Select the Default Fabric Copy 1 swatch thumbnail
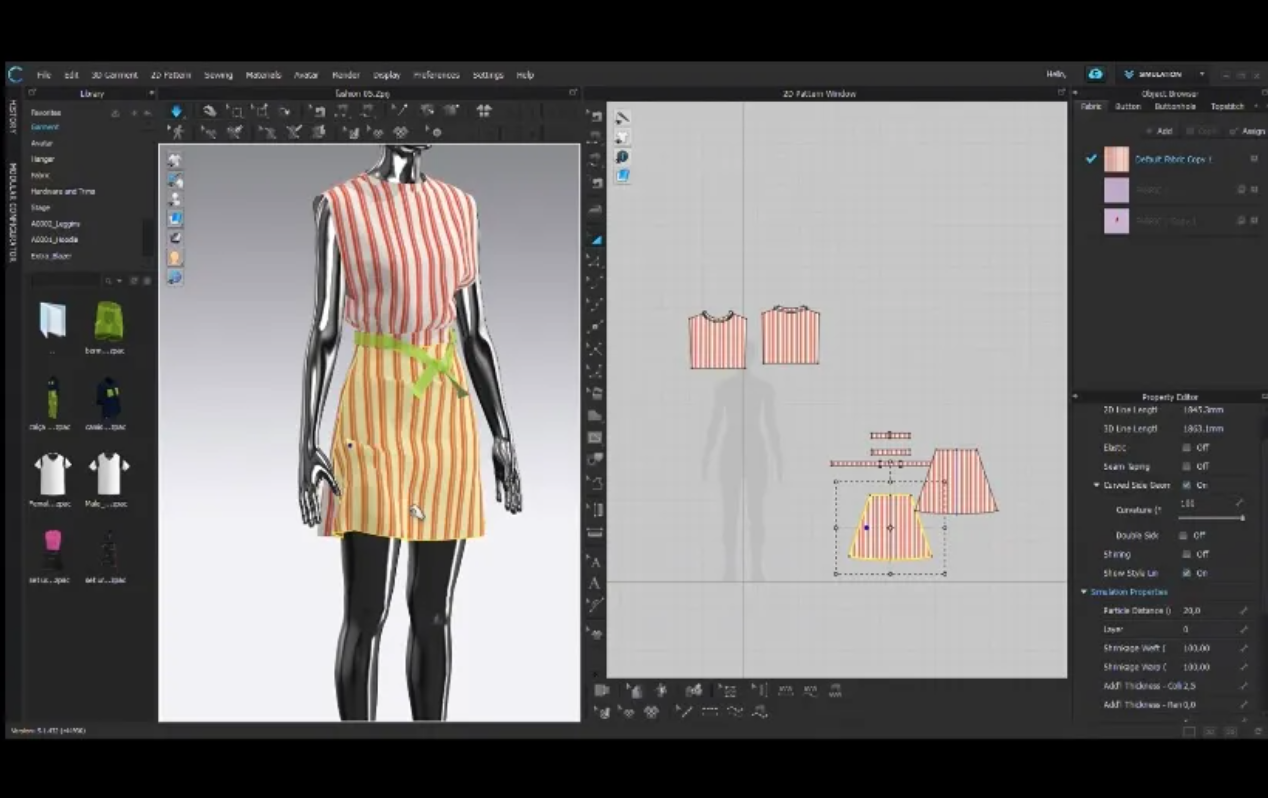 point(1116,159)
